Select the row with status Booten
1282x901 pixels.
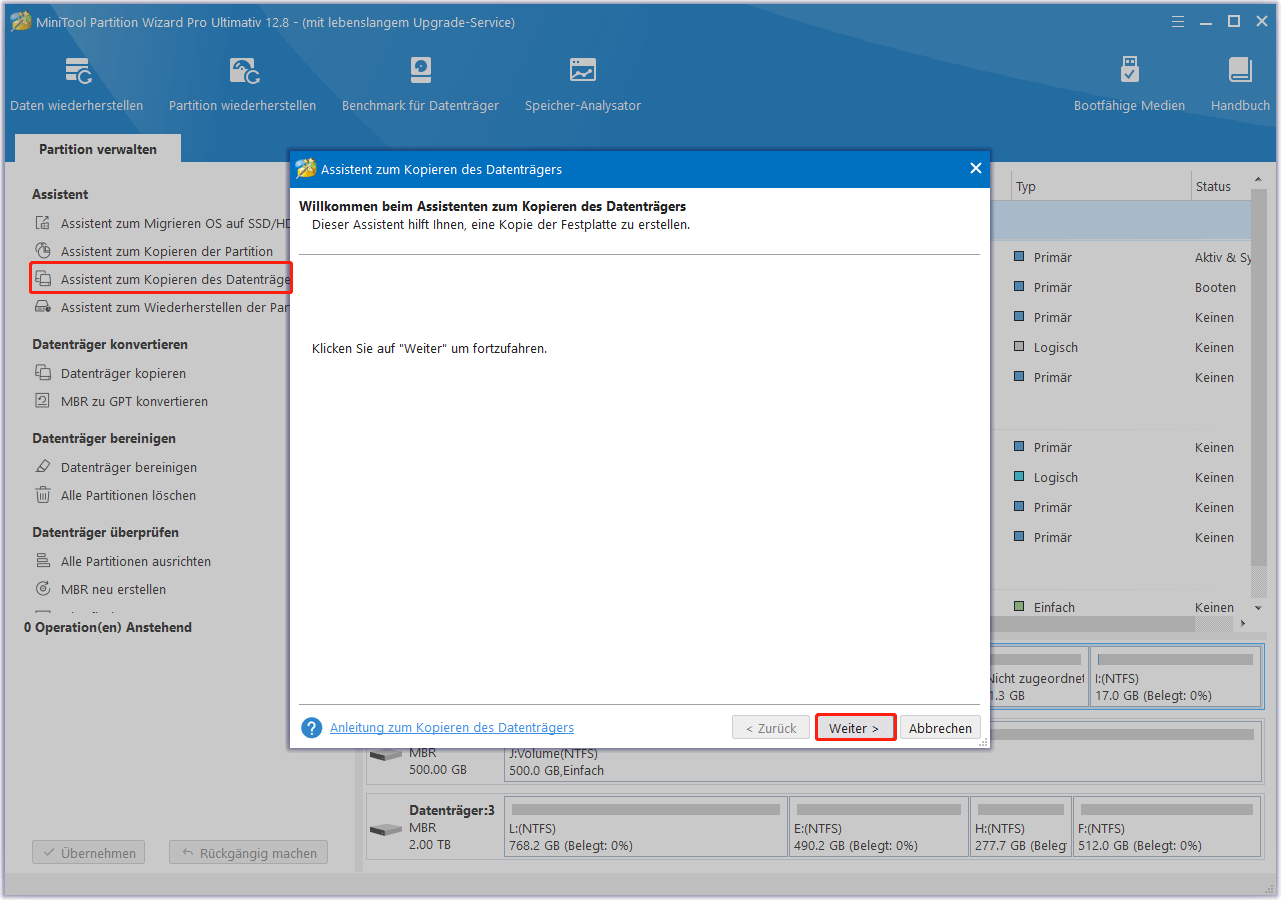[x=1120, y=287]
